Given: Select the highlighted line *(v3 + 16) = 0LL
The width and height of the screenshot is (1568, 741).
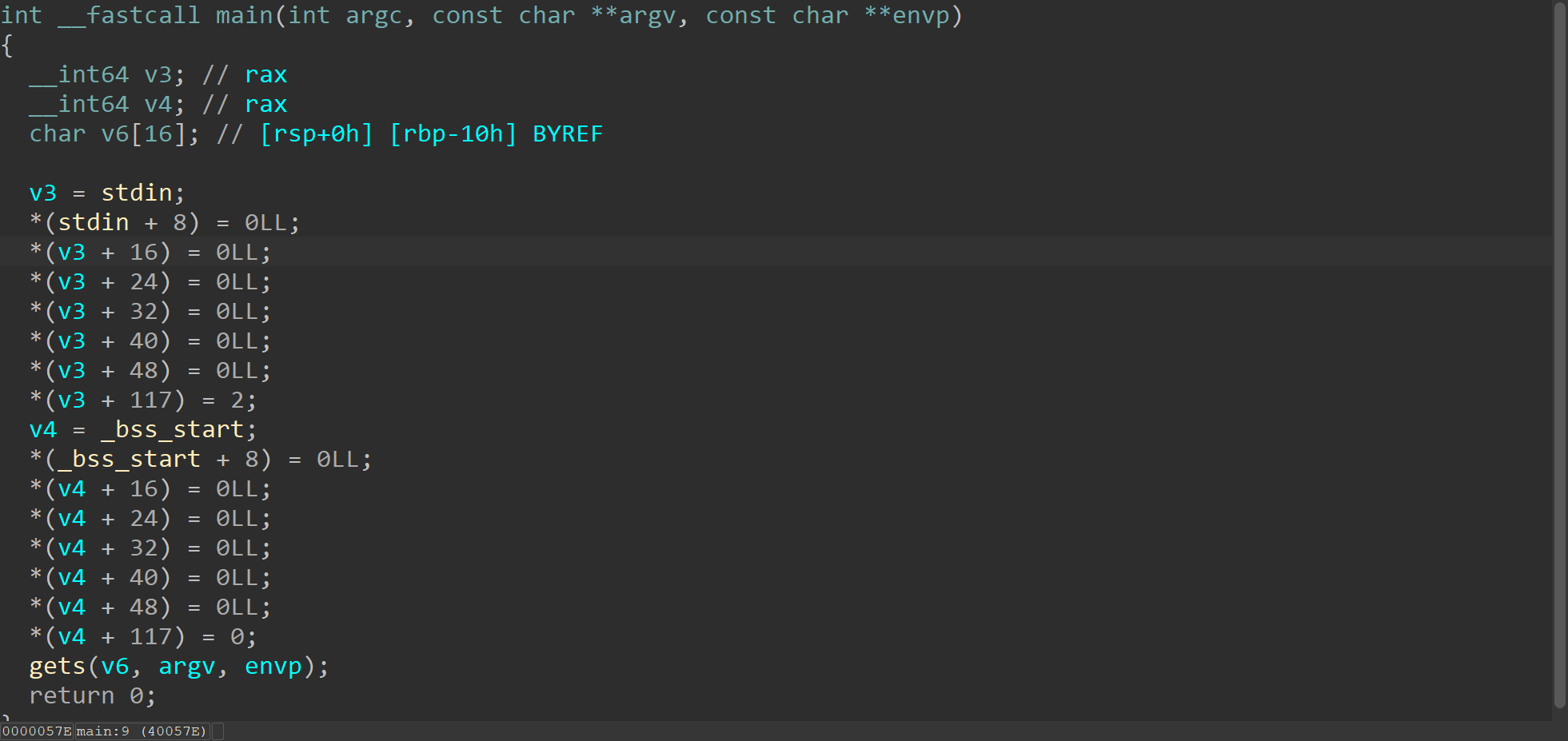Looking at the screenshot, I should (150, 253).
